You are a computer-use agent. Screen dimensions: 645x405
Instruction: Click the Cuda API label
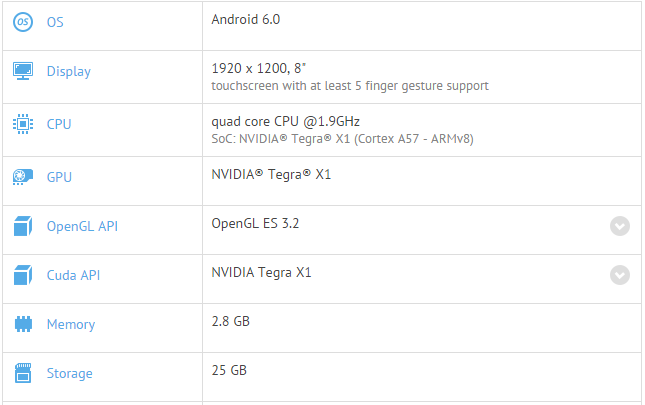[74, 275]
